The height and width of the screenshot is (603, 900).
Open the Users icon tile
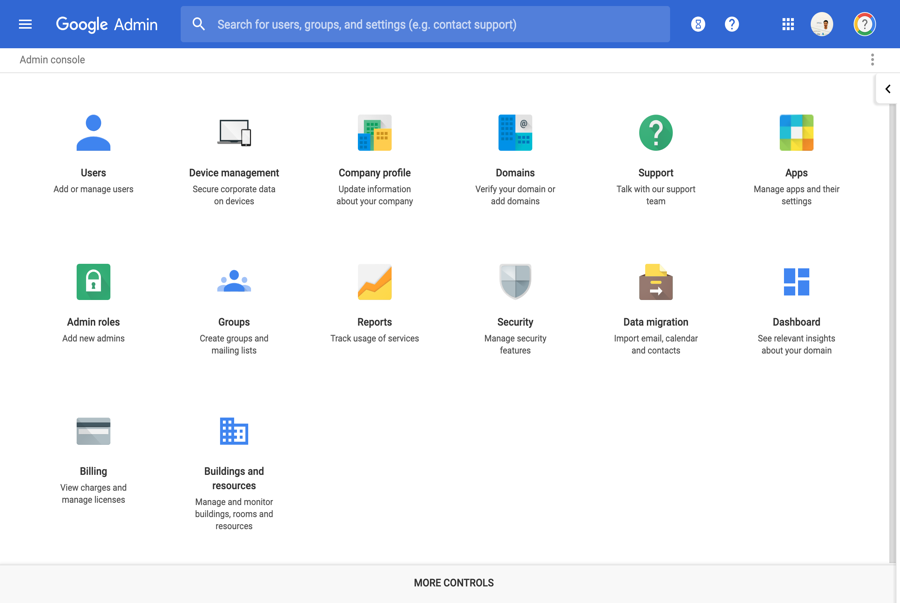(93, 133)
